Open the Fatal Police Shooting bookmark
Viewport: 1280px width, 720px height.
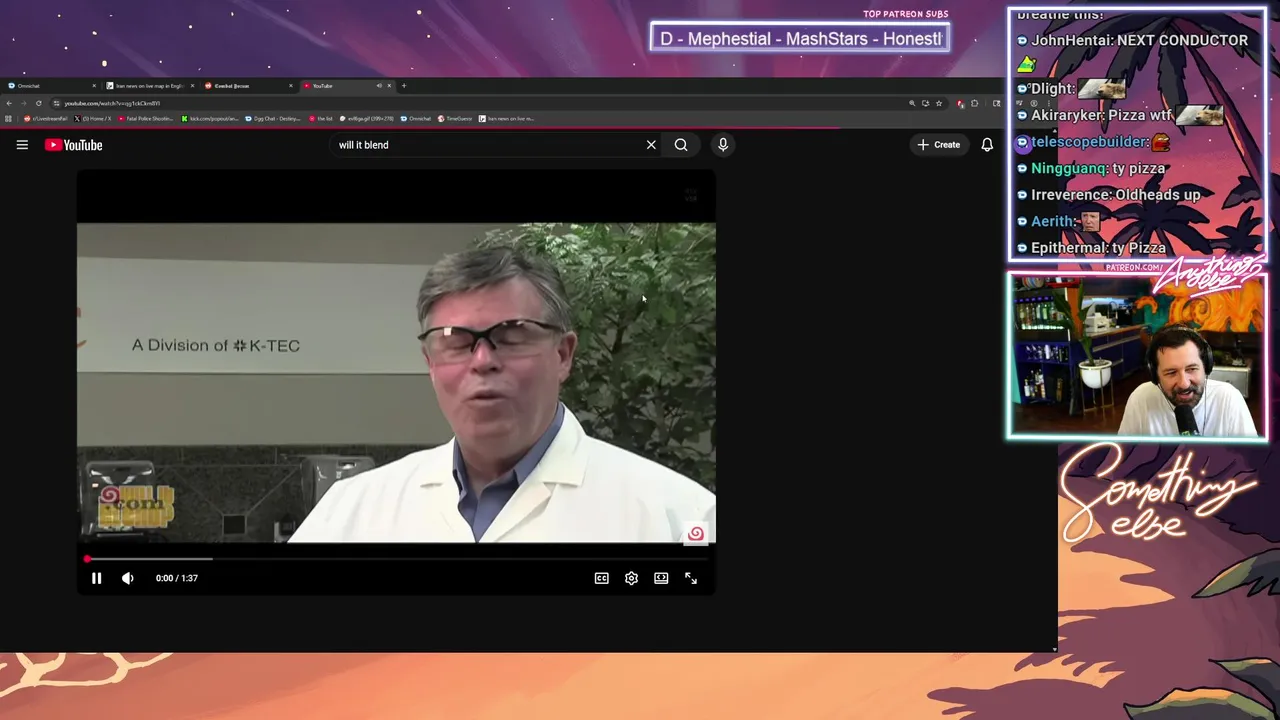[145, 119]
